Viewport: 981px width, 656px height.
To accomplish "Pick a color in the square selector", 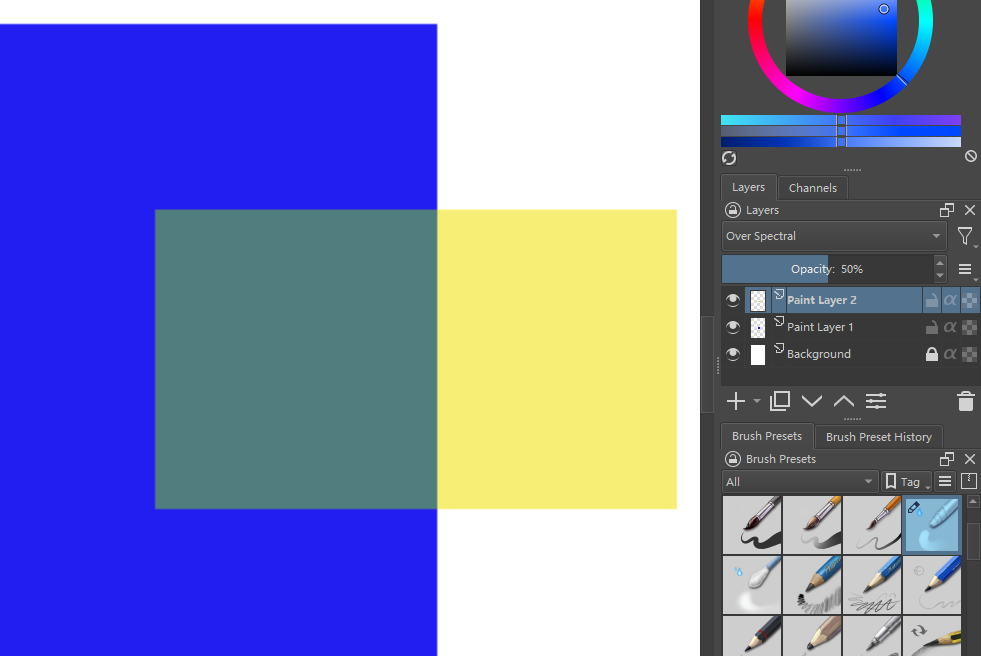I will point(841,38).
